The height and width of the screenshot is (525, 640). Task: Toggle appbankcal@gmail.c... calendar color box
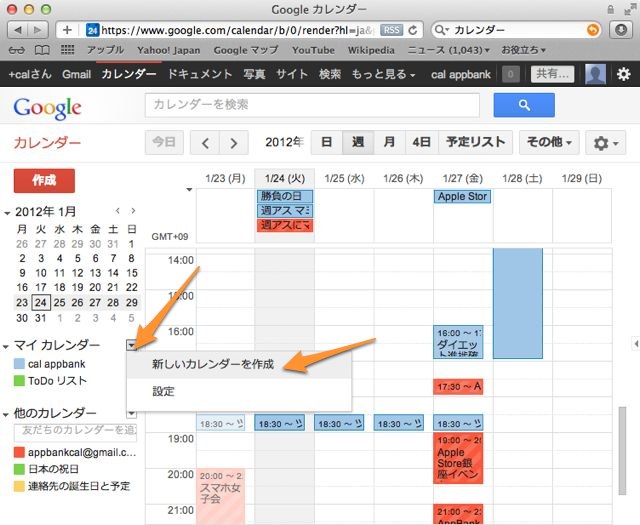[x=19, y=452]
